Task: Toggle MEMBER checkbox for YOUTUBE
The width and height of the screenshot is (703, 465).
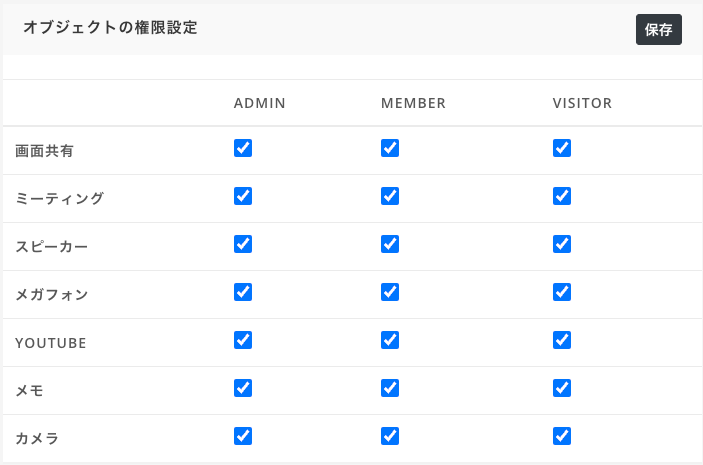Action: pos(390,340)
